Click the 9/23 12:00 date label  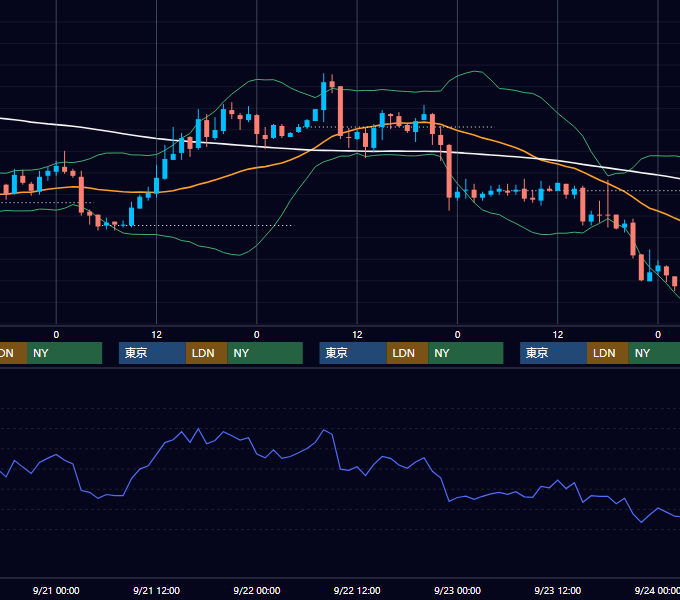(558, 590)
